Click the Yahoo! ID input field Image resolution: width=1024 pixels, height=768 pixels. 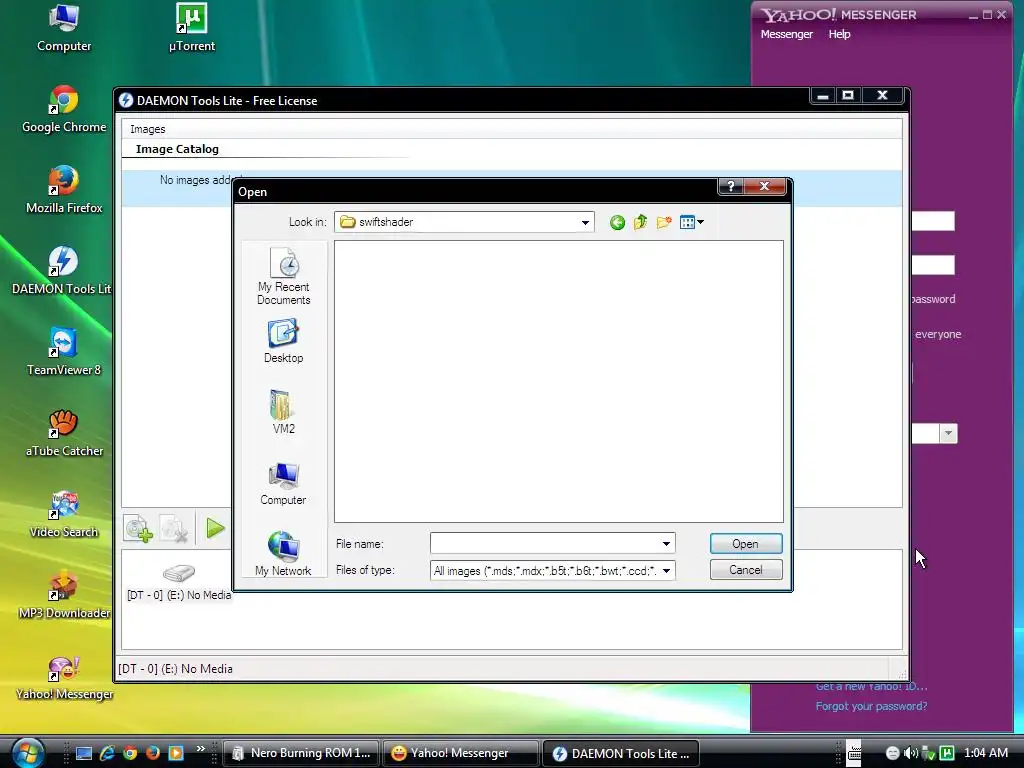pyautogui.click(x=933, y=221)
